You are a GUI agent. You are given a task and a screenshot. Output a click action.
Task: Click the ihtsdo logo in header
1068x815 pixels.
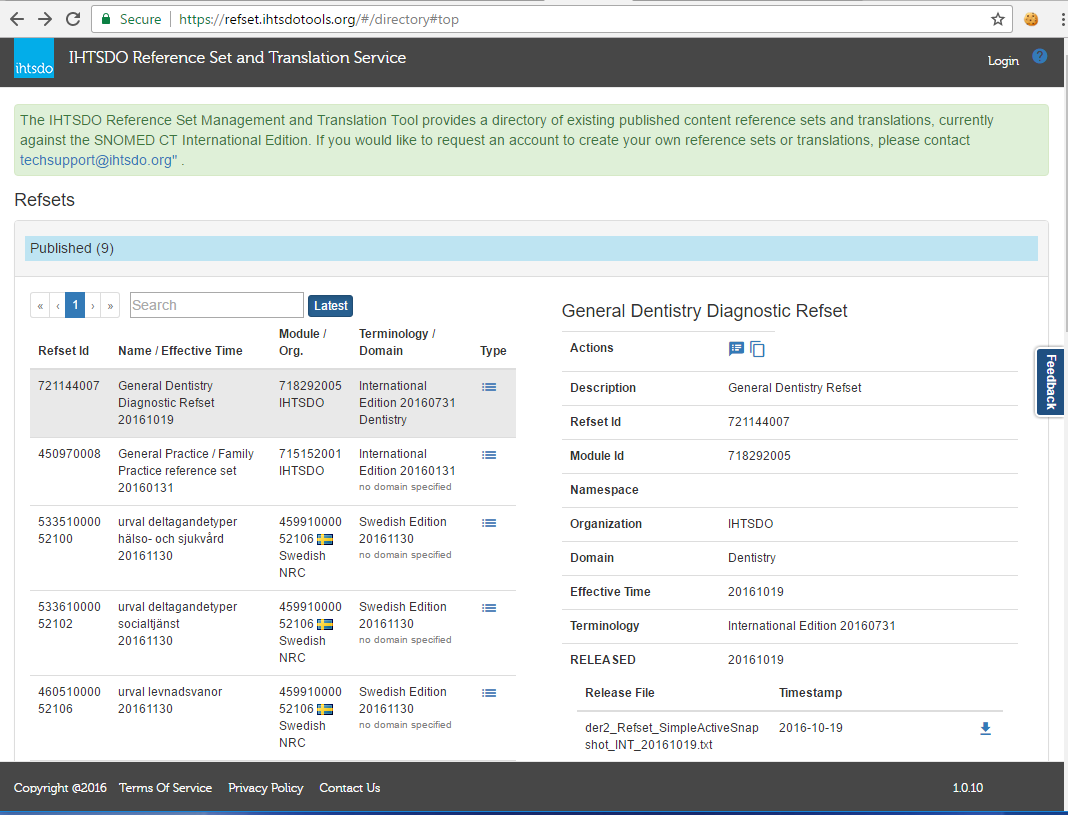(x=34, y=59)
